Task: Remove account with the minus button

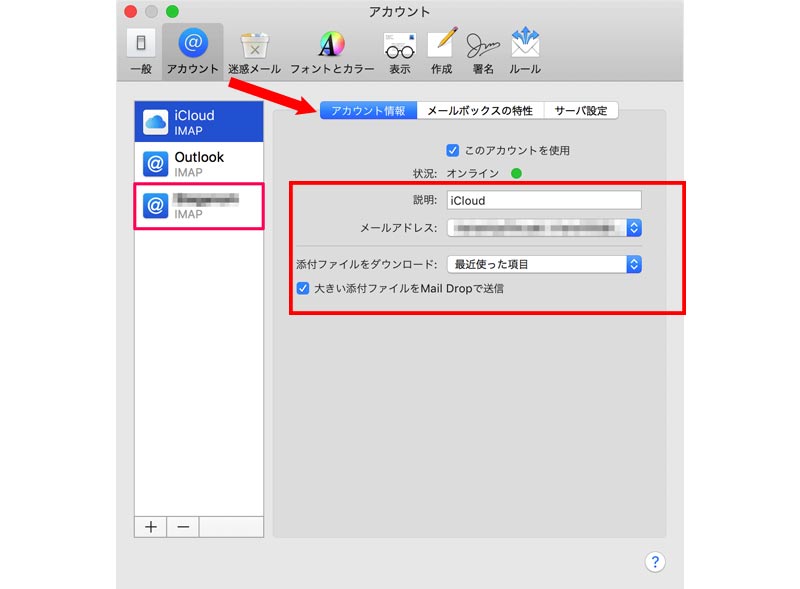Action: point(183,527)
